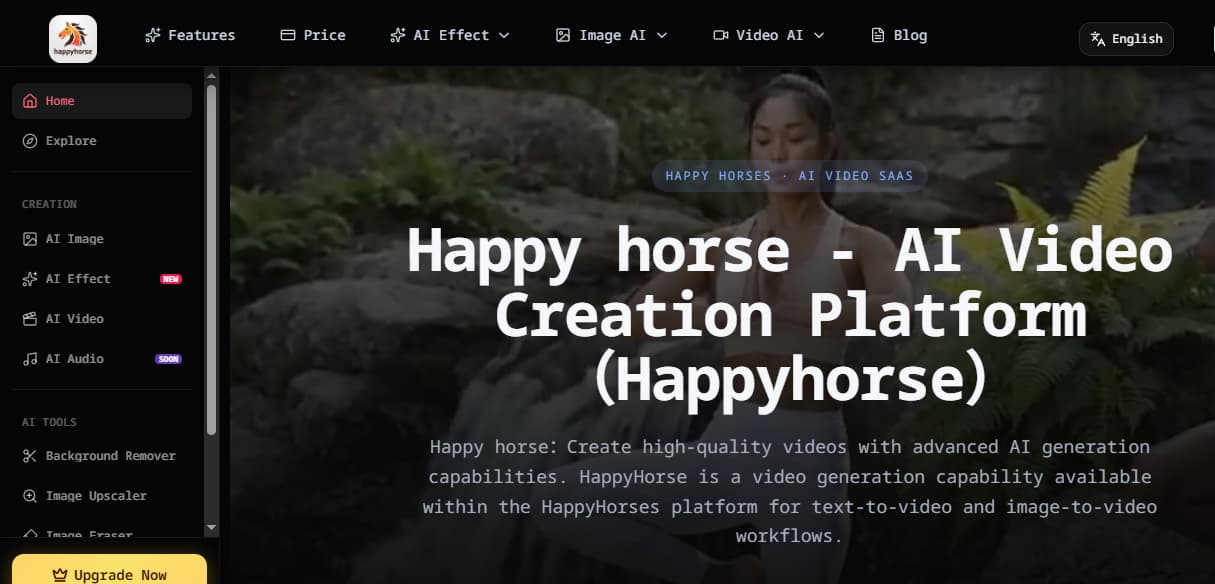Expand the AI Effect dropdown menu
1215x584 pixels.
pos(449,34)
